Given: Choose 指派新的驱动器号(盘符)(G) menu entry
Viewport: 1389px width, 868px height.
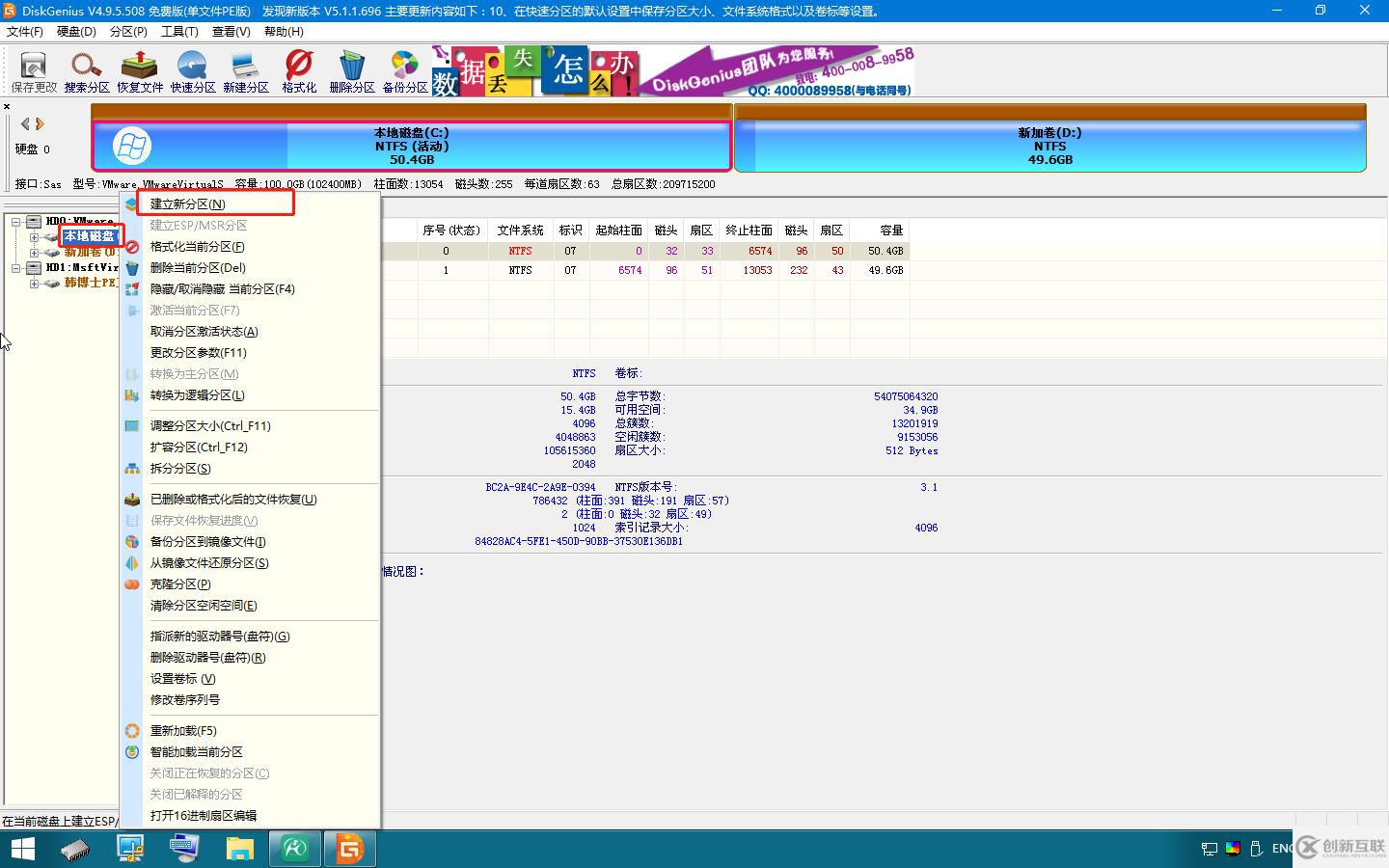Looking at the screenshot, I should [x=251, y=637].
